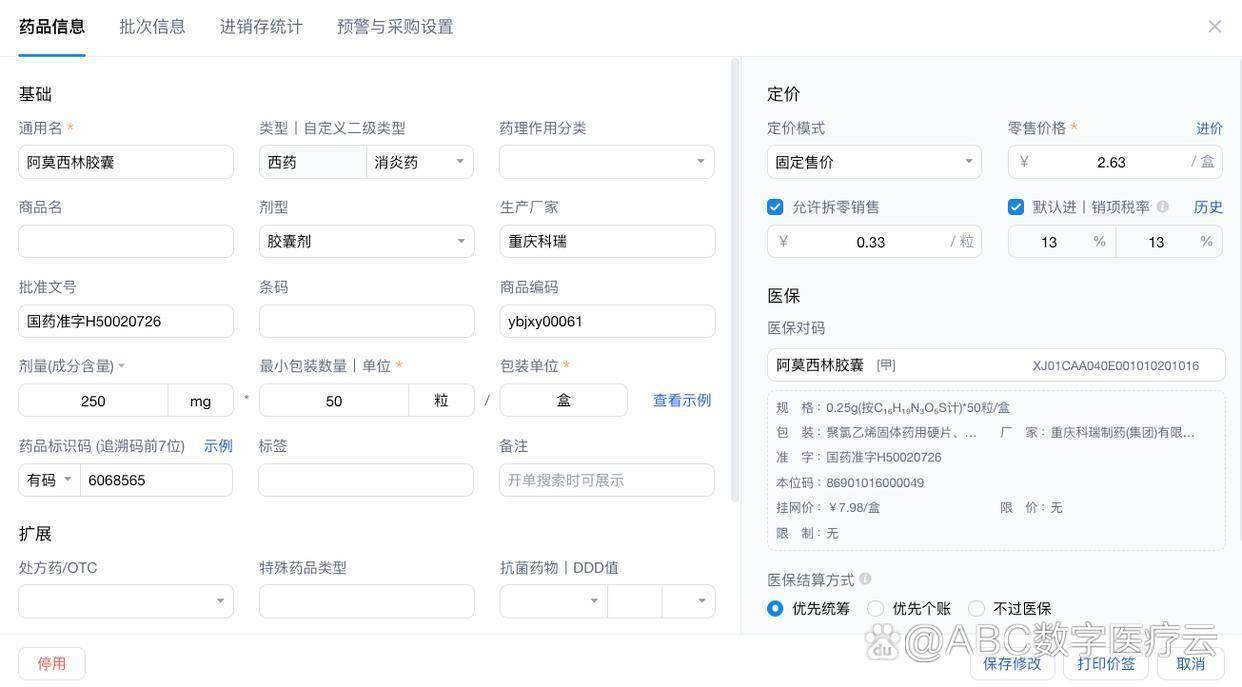Open the 药理作用分类 dropdown
Screen dimensions: 1242x687
(607, 162)
